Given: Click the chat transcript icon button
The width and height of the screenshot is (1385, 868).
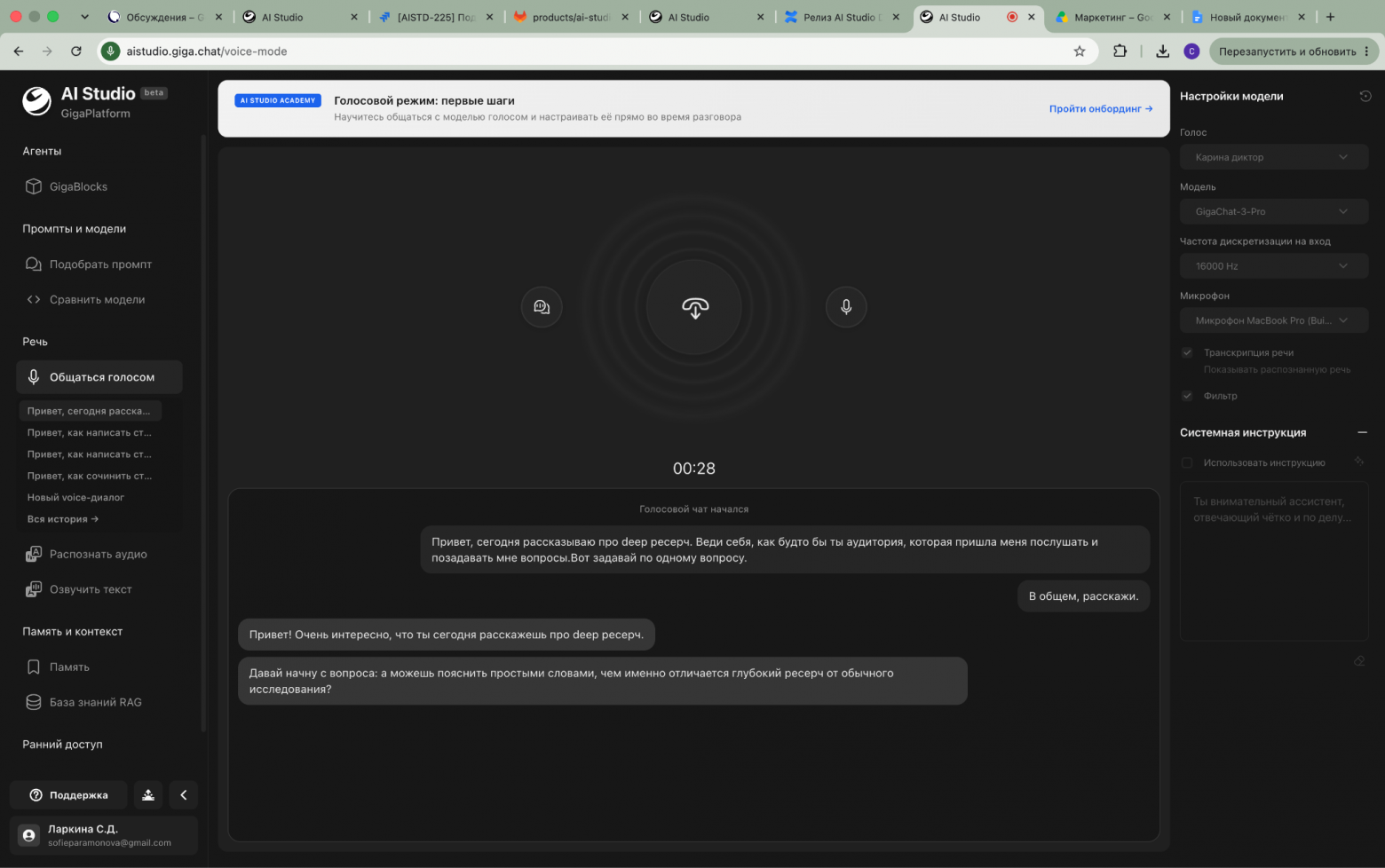Looking at the screenshot, I should [x=542, y=307].
